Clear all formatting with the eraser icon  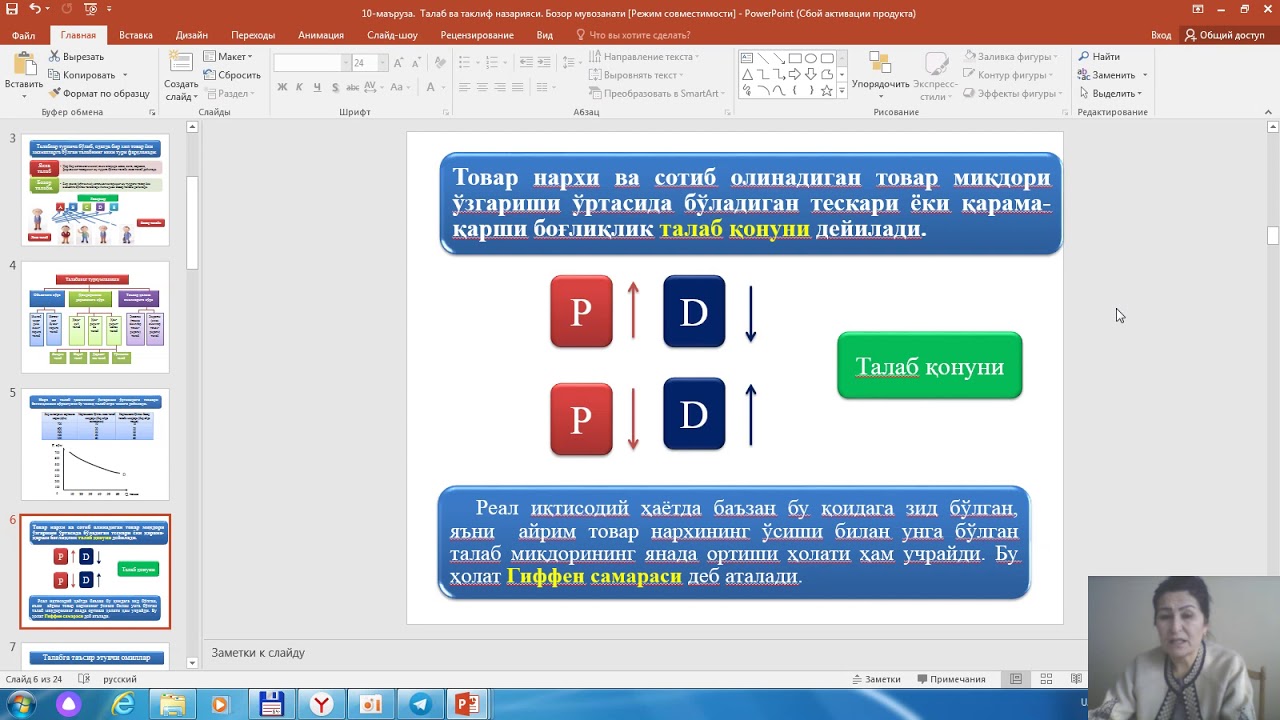coord(440,63)
